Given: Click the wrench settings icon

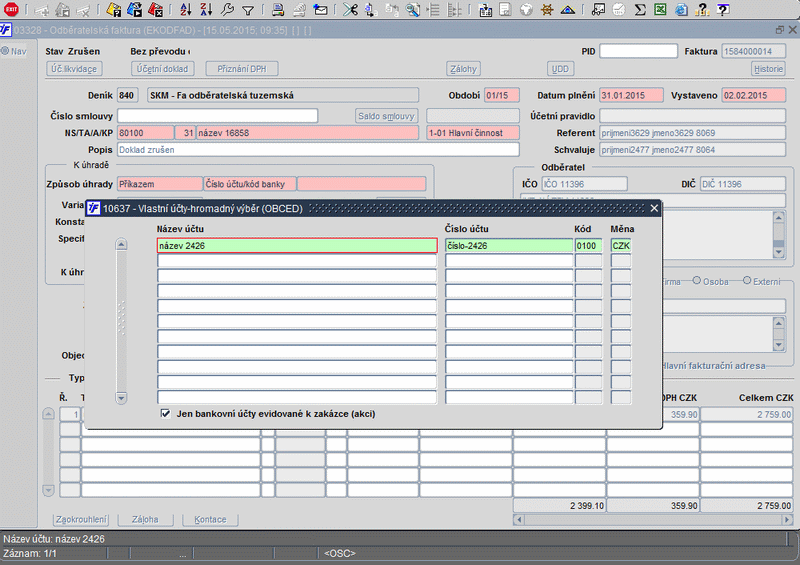Looking at the screenshot, I should 227,10.
